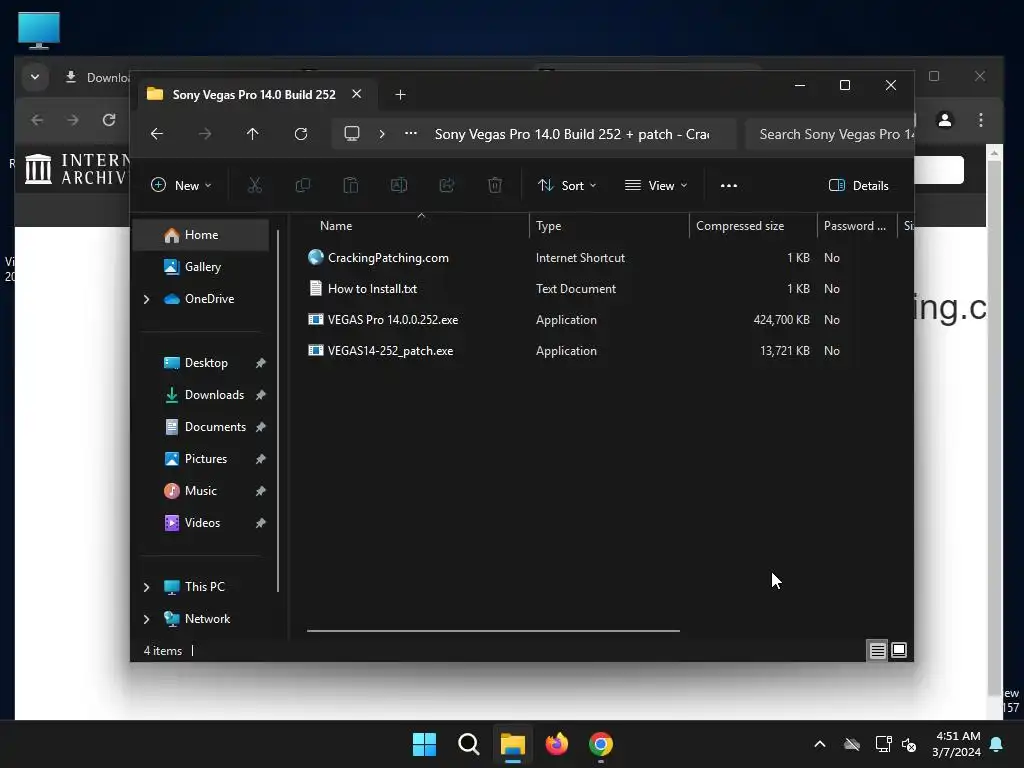
Task: Click File Explorer taskbar icon
Action: tap(513, 744)
